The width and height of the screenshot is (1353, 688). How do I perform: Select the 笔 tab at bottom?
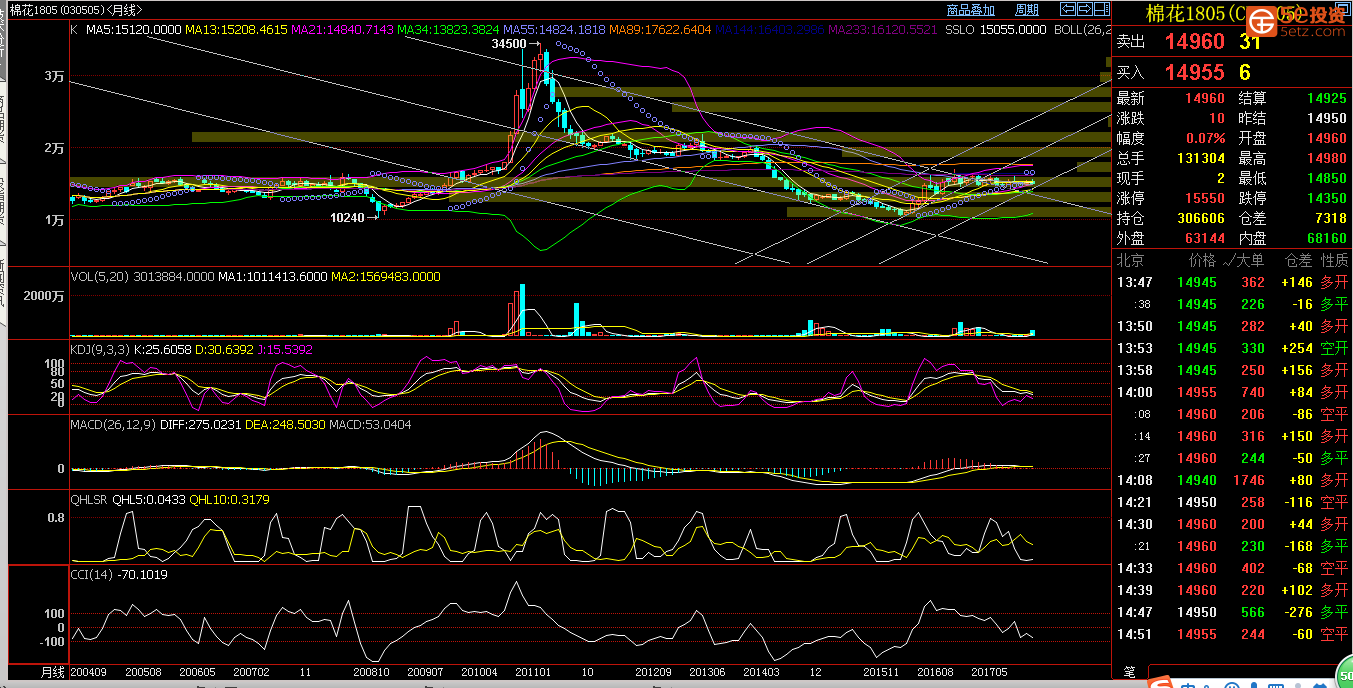1129,672
